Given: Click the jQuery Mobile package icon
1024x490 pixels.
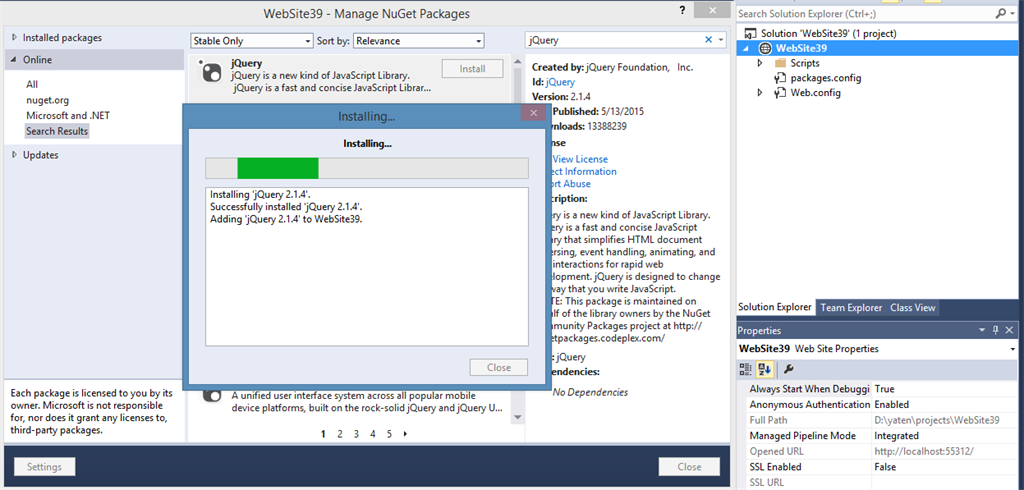Looking at the screenshot, I should point(211,394).
